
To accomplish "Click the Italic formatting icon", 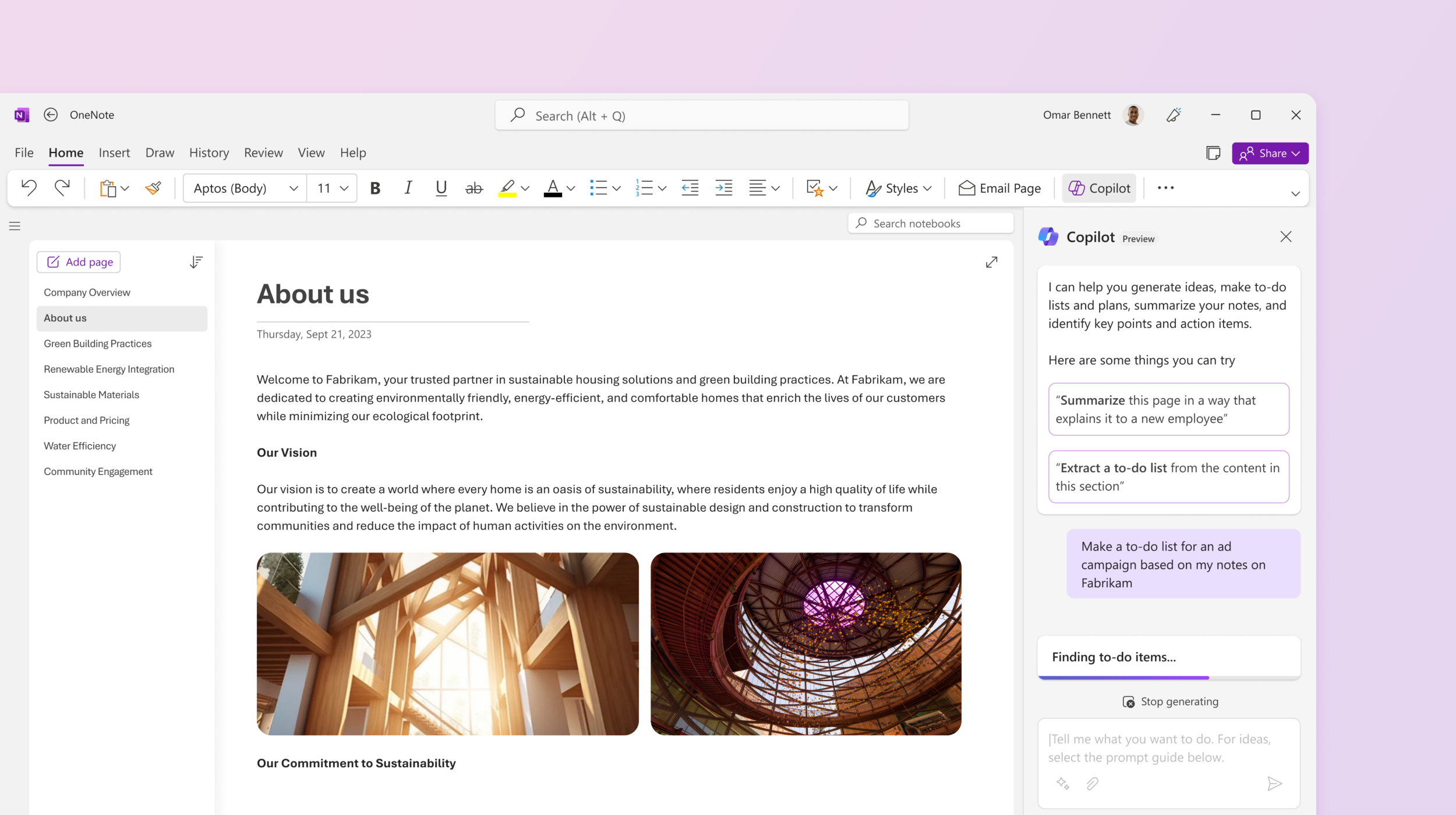I will [407, 188].
